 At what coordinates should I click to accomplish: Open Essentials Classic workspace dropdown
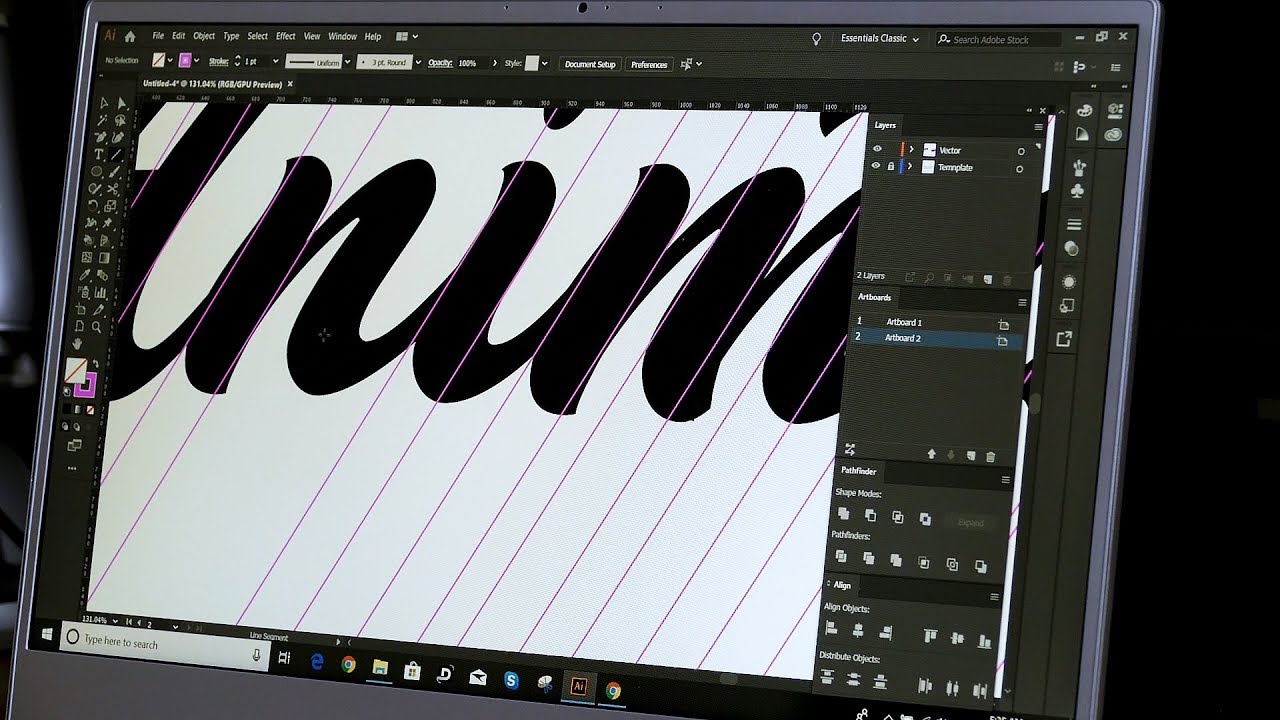[880, 38]
